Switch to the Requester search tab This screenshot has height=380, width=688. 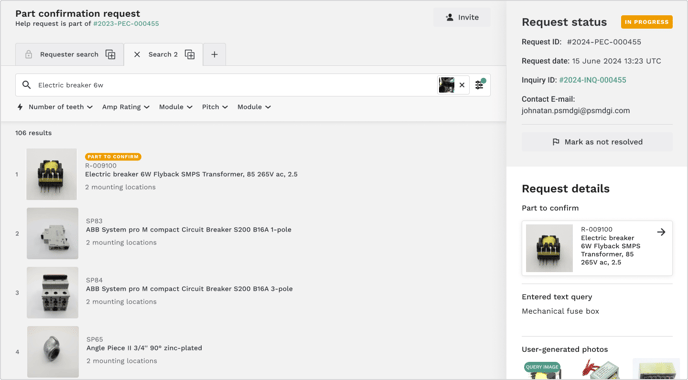coord(69,54)
